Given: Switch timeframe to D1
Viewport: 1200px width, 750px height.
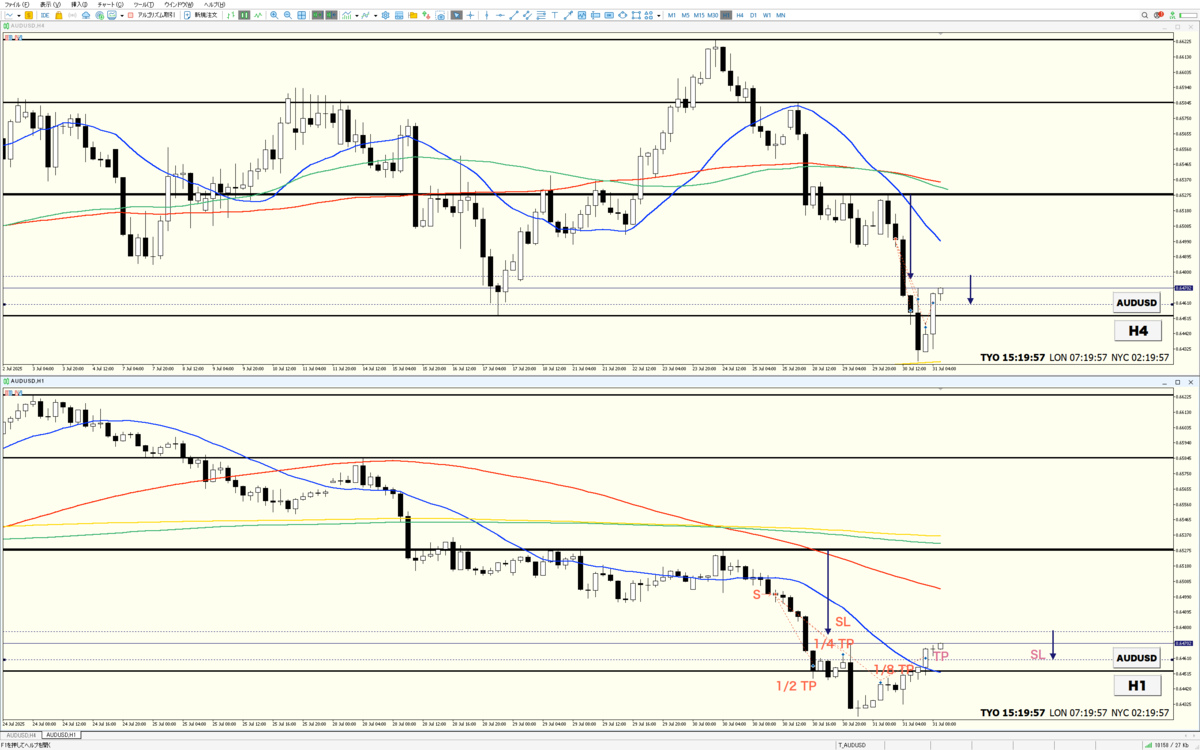Looking at the screenshot, I should pos(753,15).
